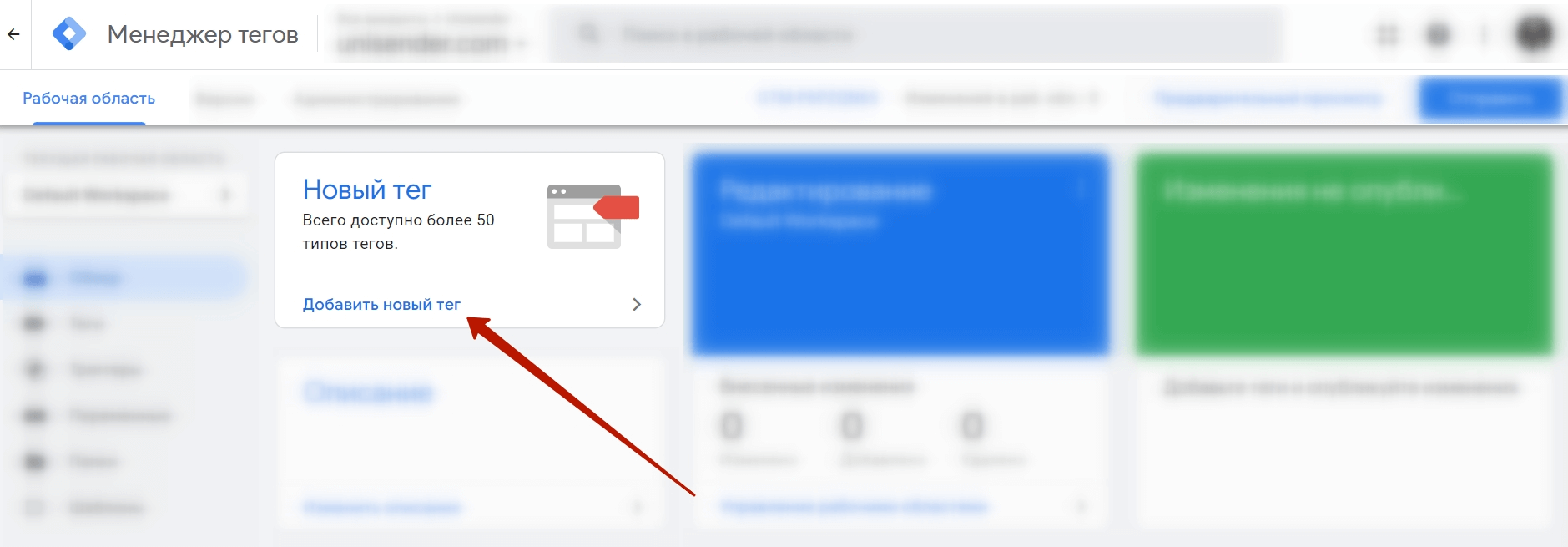The height and width of the screenshot is (547, 1568).
Task: Switch to the Рабочая область tab
Action: [x=89, y=99]
